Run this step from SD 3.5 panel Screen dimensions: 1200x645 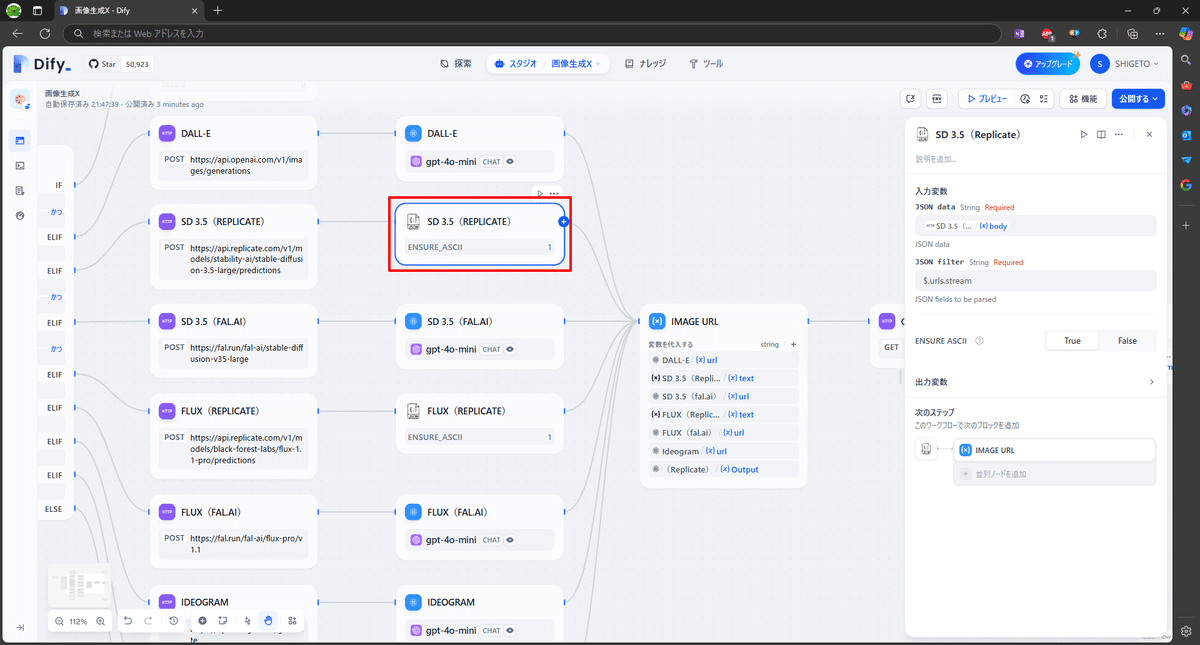coord(1084,134)
